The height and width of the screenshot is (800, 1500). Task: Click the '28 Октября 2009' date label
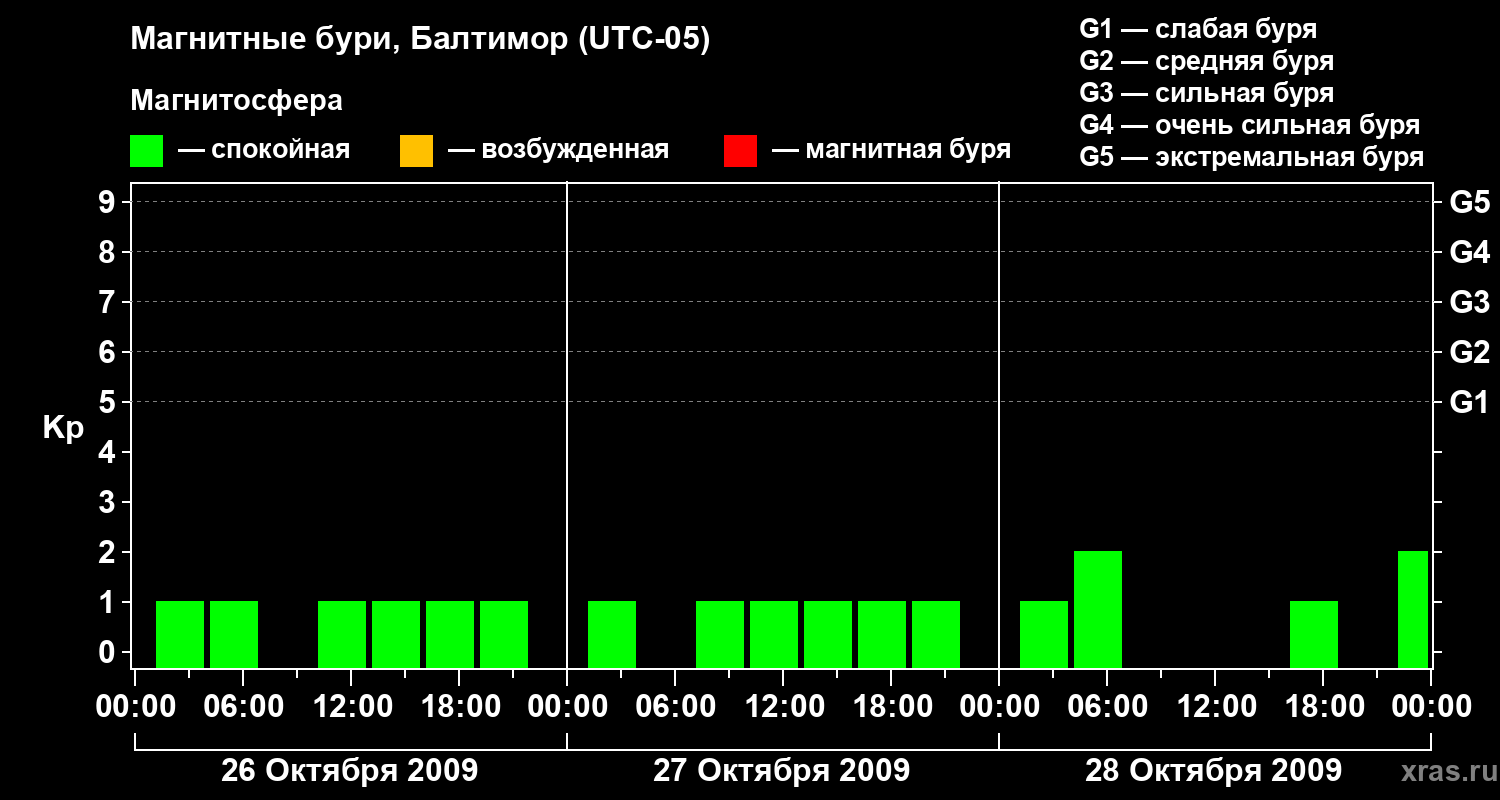[x=1214, y=771]
